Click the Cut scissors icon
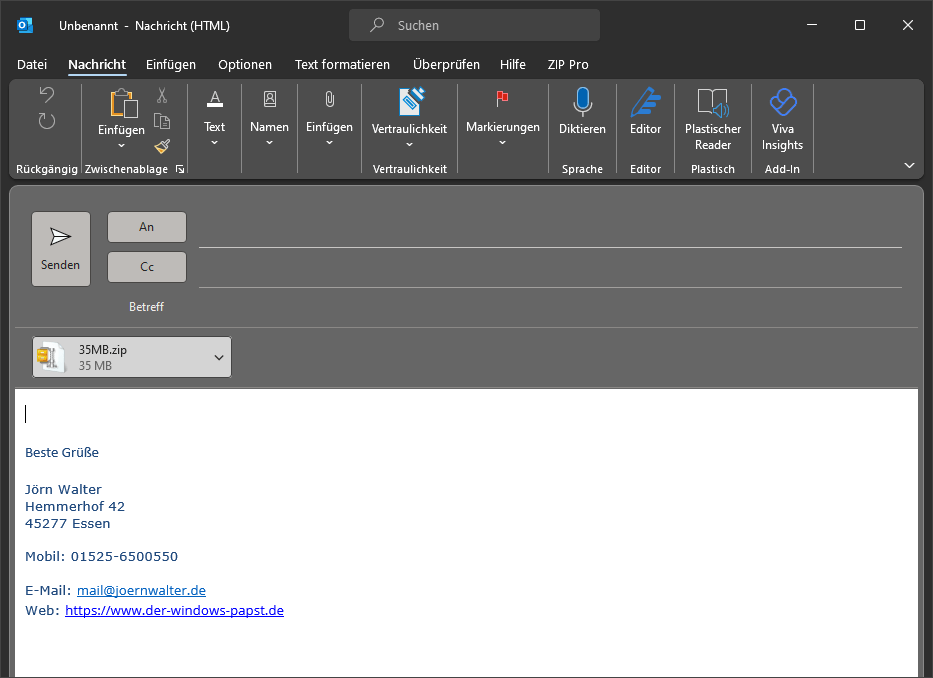Viewport: 933px width, 678px height. coord(162,96)
